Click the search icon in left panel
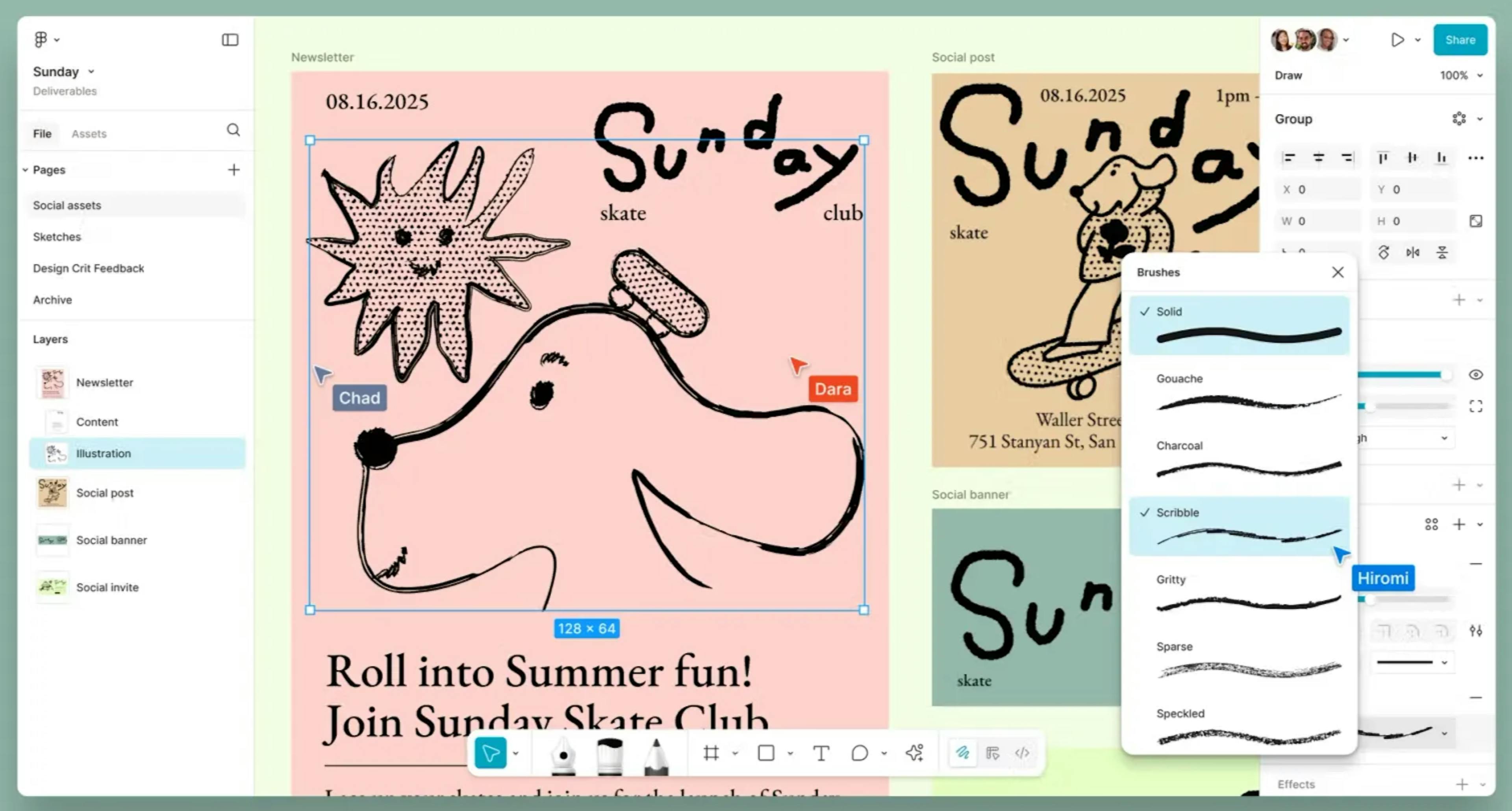 tap(233, 130)
